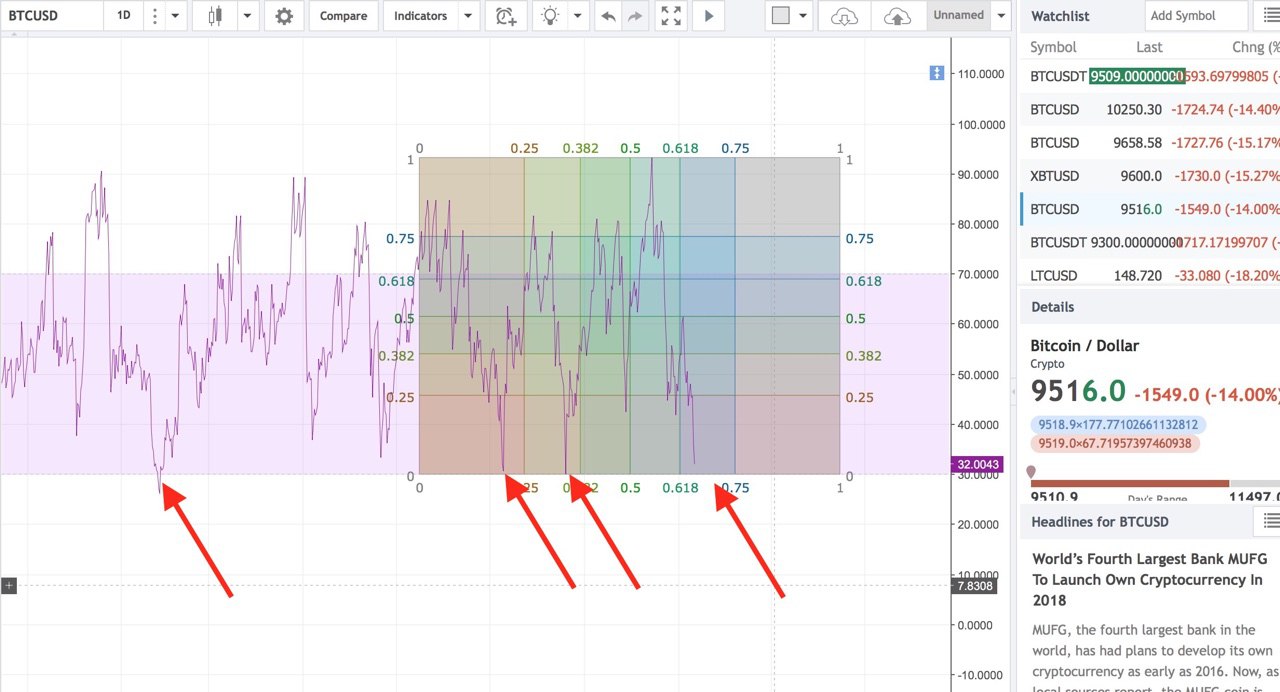The width and height of the screenshot is (1280, 692).
Task: Click the Compare button
Action: tap(343, 16)
